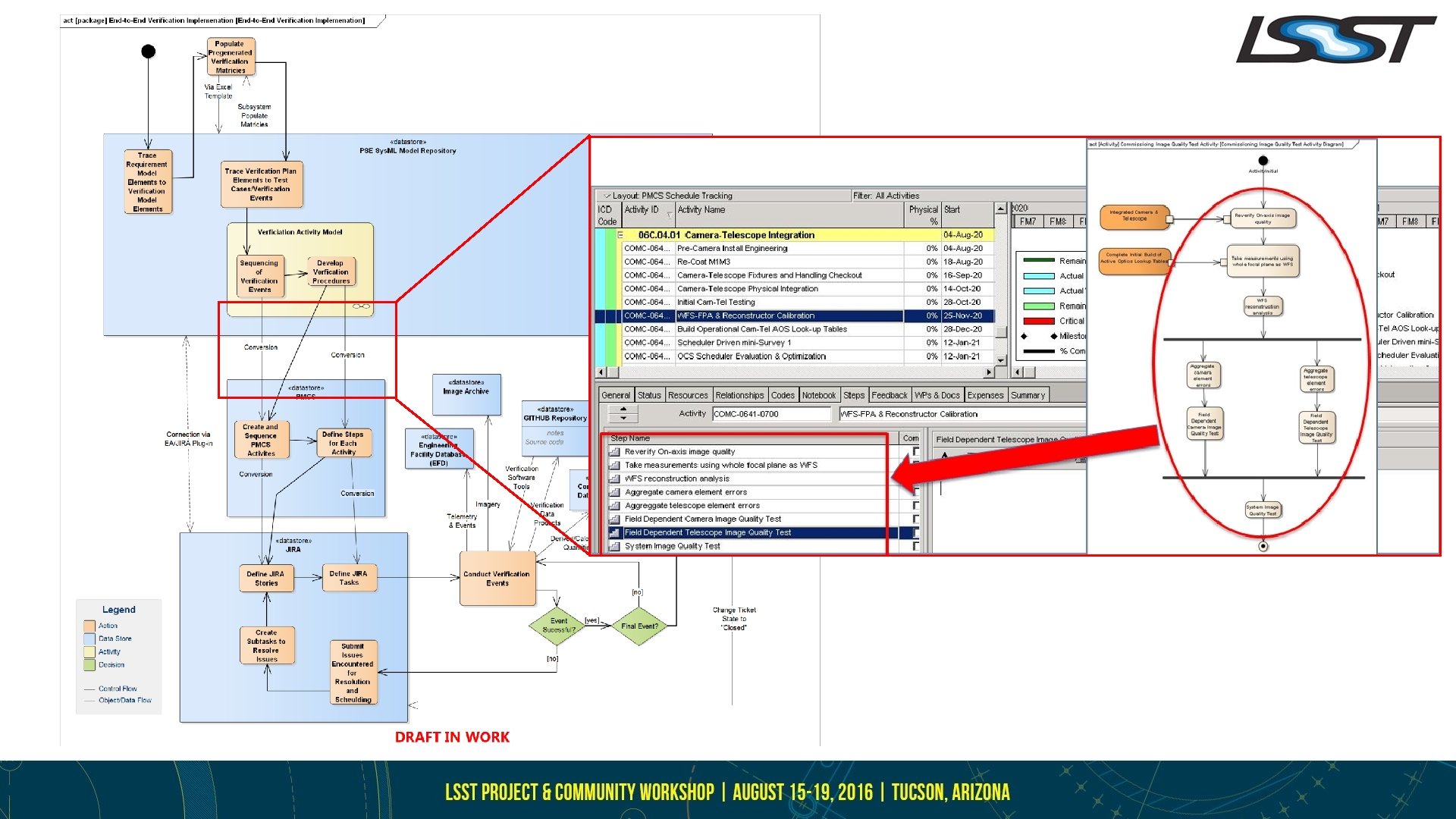This screenshot has height=819, width=1456.
Task: Check completed box for Field Dependent Camera test
Action: coord(916,519)
